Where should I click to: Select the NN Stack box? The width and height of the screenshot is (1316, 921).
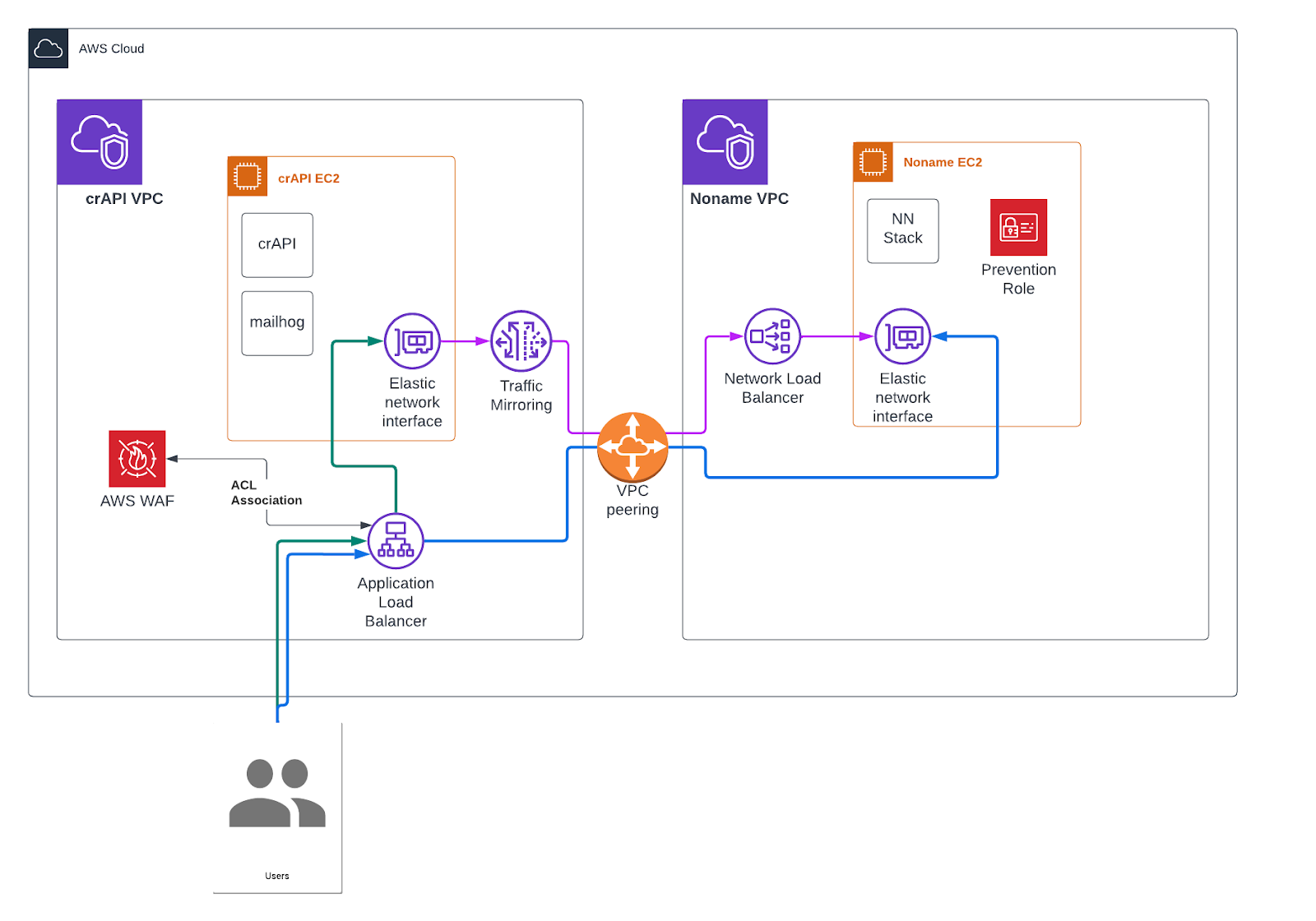pyautogui.click(x=903, y=231)
